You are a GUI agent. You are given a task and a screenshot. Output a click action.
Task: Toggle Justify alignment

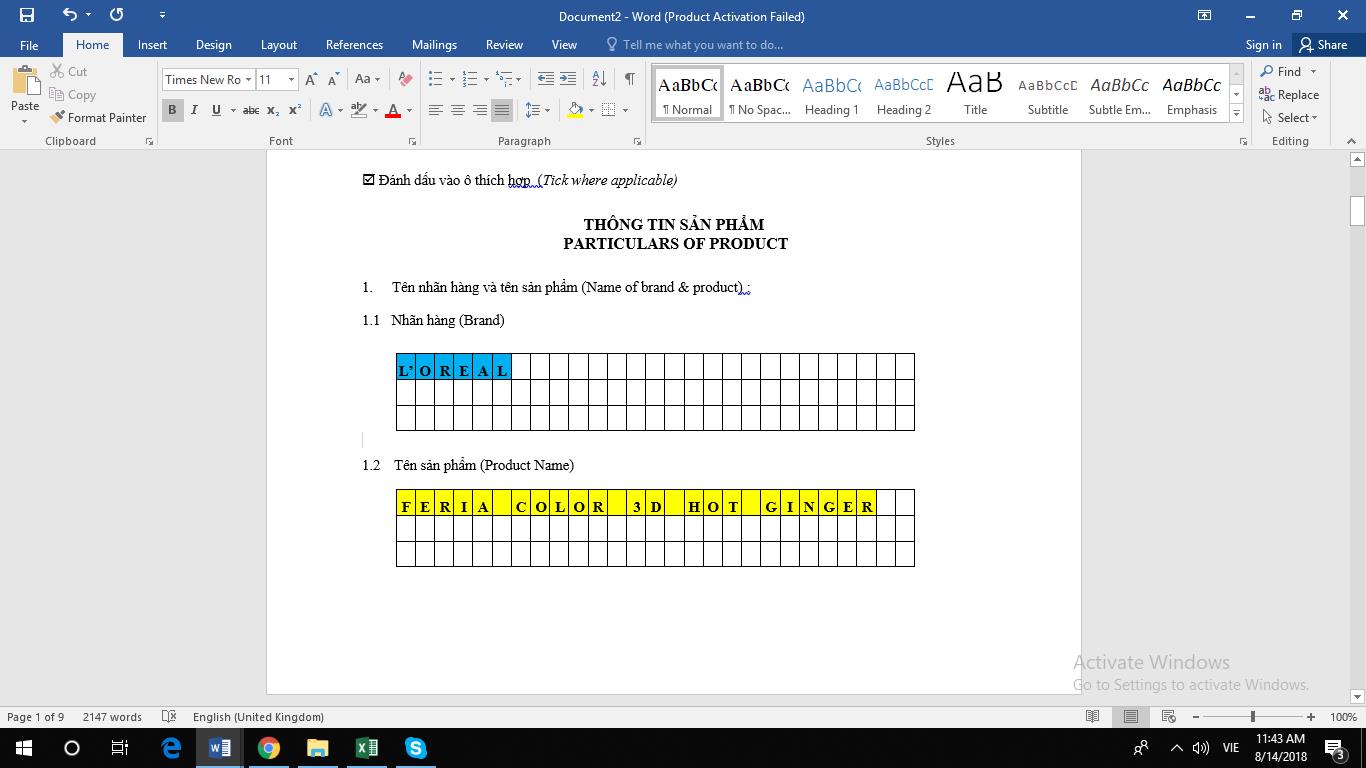pyautogui.click(x=502, y=110)
